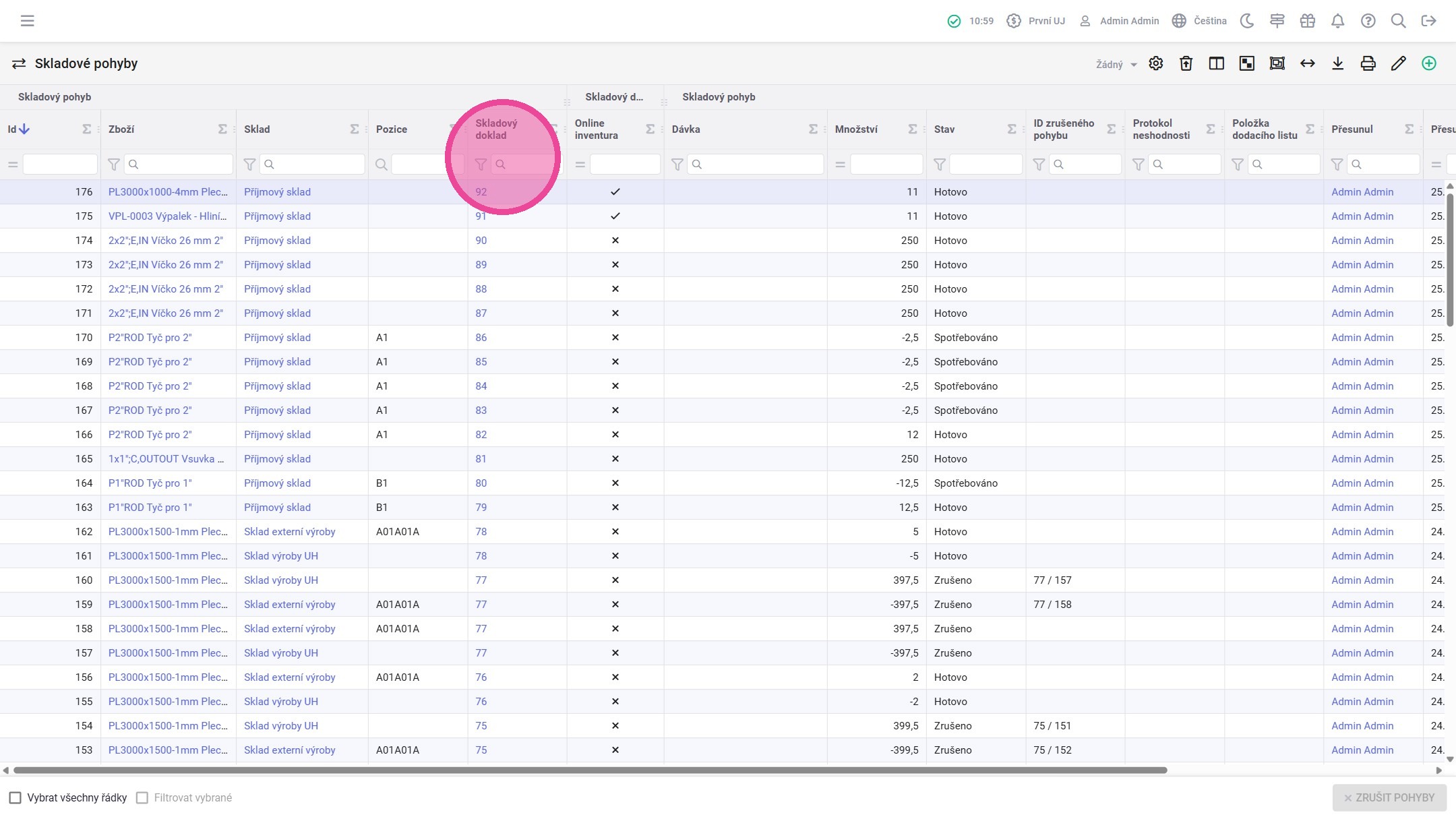Toggle dark mode moon icon
The height and width of the screenshot is (819, 1456).
(x=1247, y=21)
